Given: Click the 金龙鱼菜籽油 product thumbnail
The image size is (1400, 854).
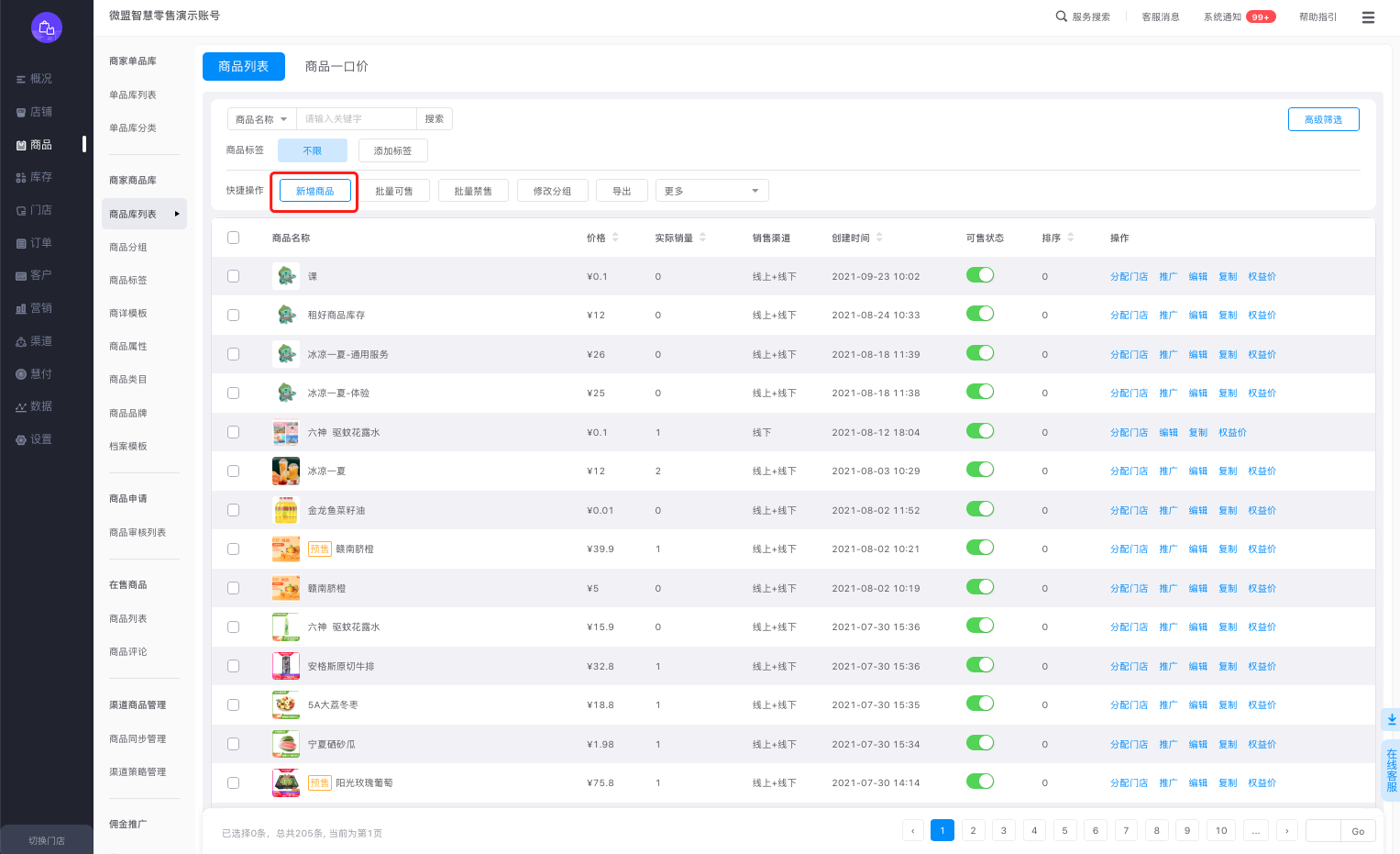Looking at the screenshot, I should click(x=286, y=510).
